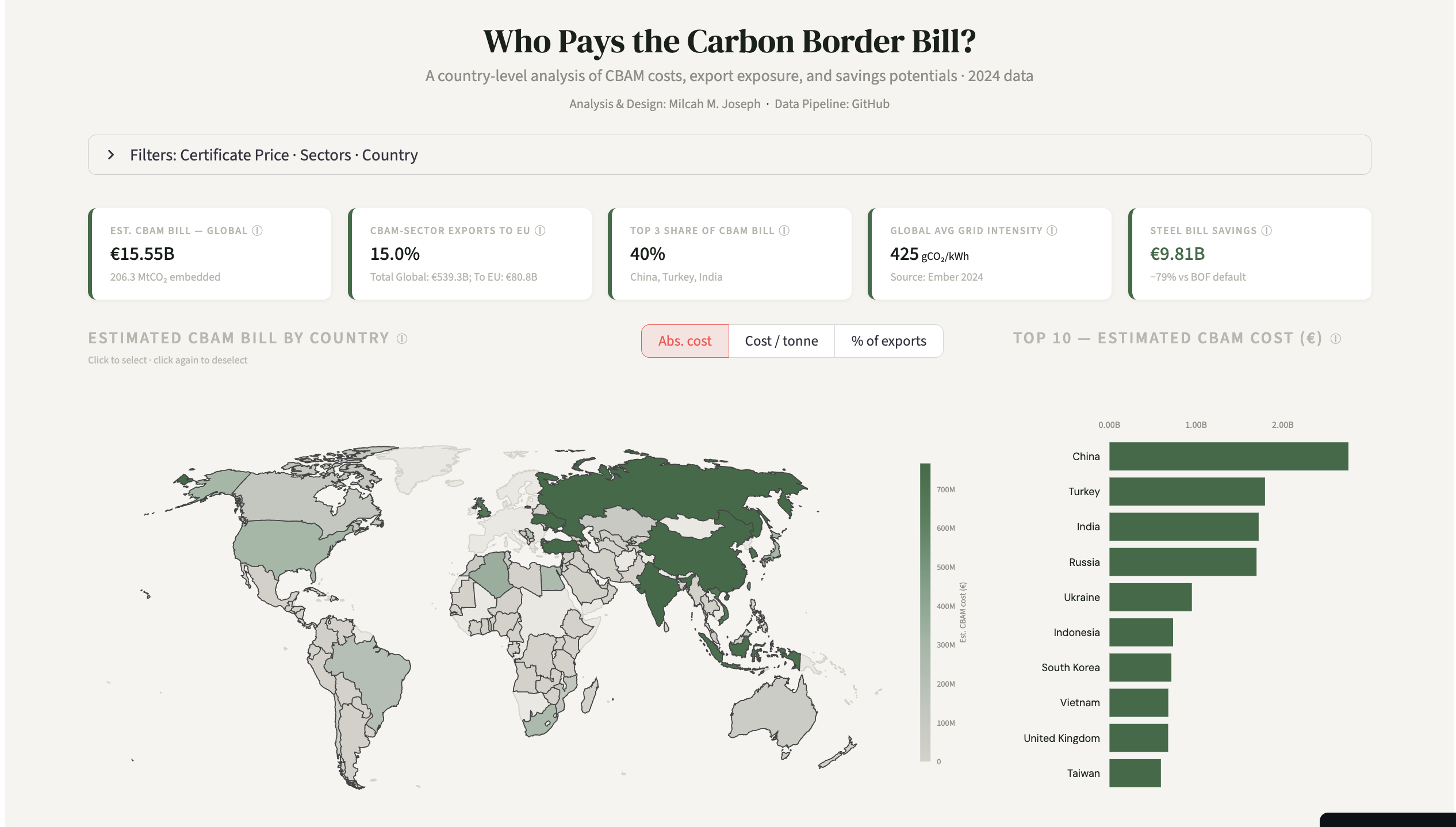Viewport: 1456px width, 827px height.
Task: Select the Vietnam bar
Action: (1139, 703)
